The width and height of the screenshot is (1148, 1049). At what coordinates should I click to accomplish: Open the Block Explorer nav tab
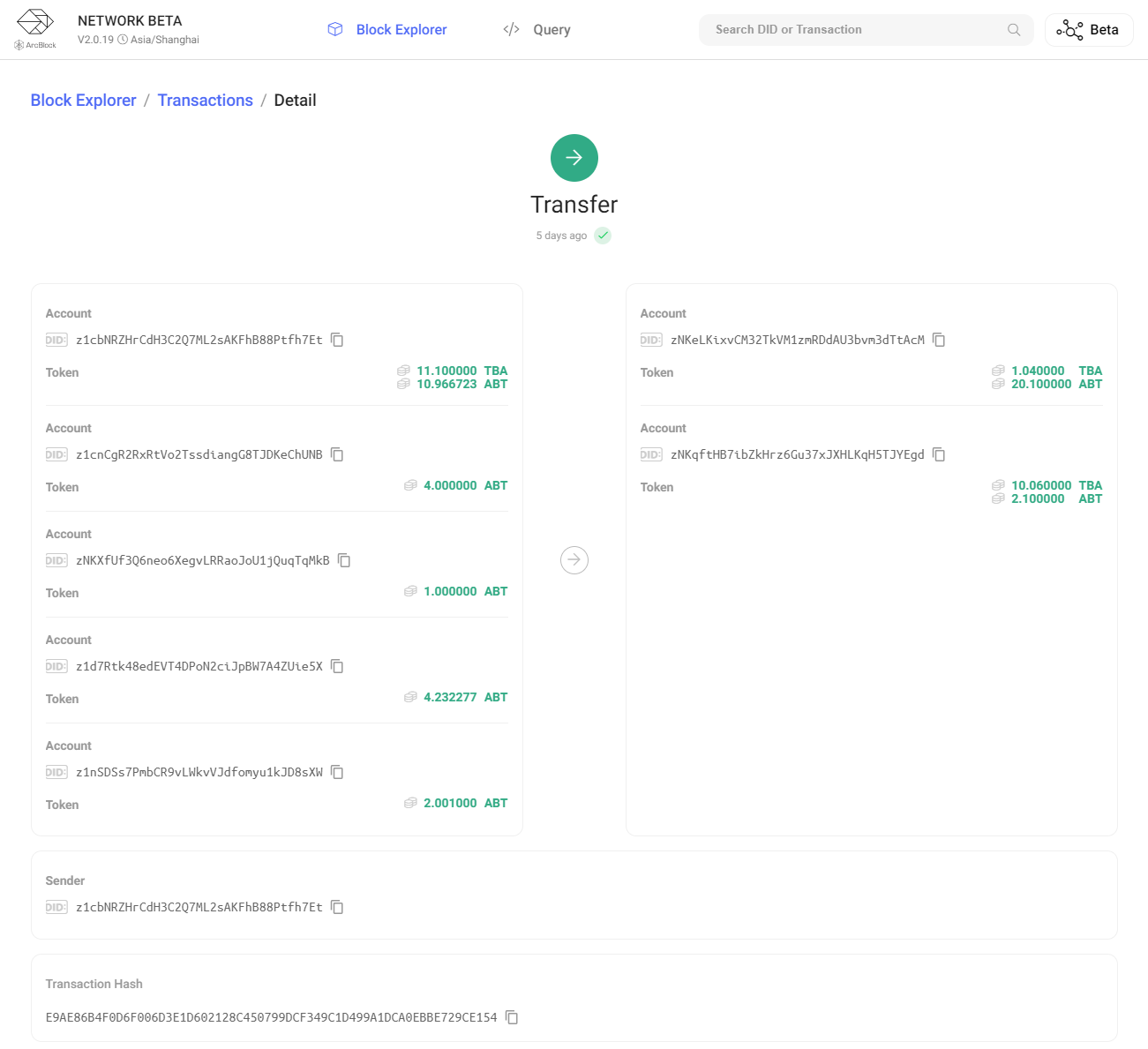point(387,30)
